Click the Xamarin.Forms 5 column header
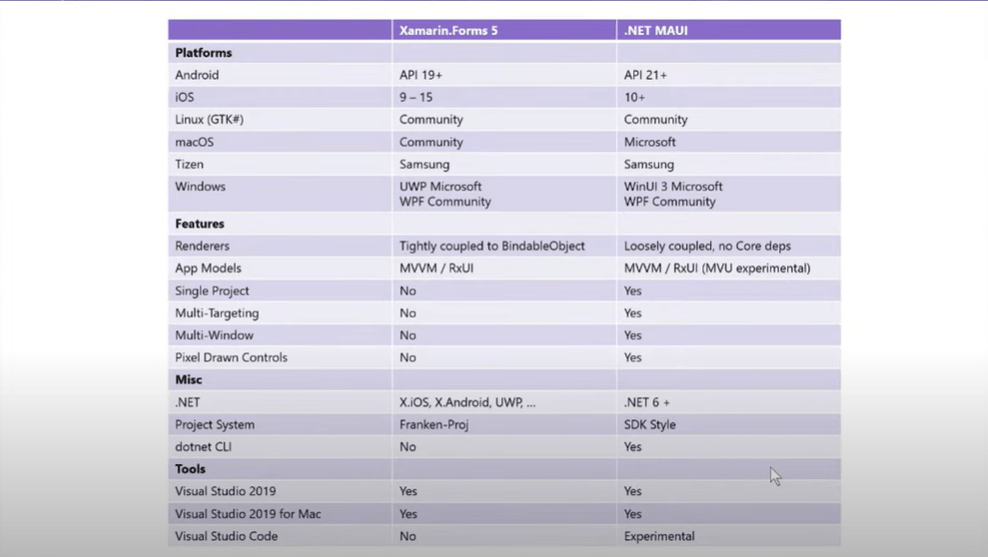The width and height of the screenshot is (988, 557). (x=448, y=31)
